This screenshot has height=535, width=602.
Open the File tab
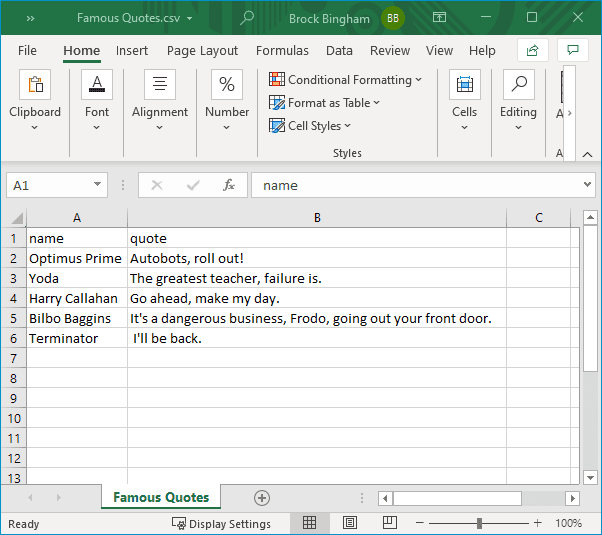[27, 51]
